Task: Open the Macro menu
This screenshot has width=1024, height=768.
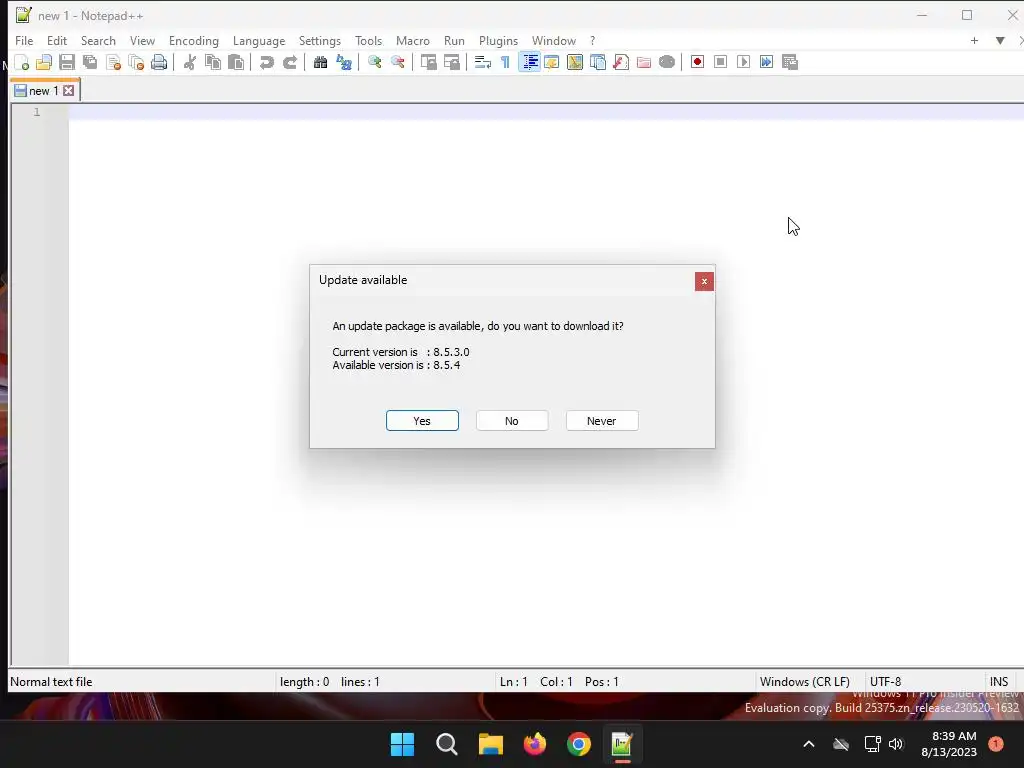Action: [x=413, y=40]
